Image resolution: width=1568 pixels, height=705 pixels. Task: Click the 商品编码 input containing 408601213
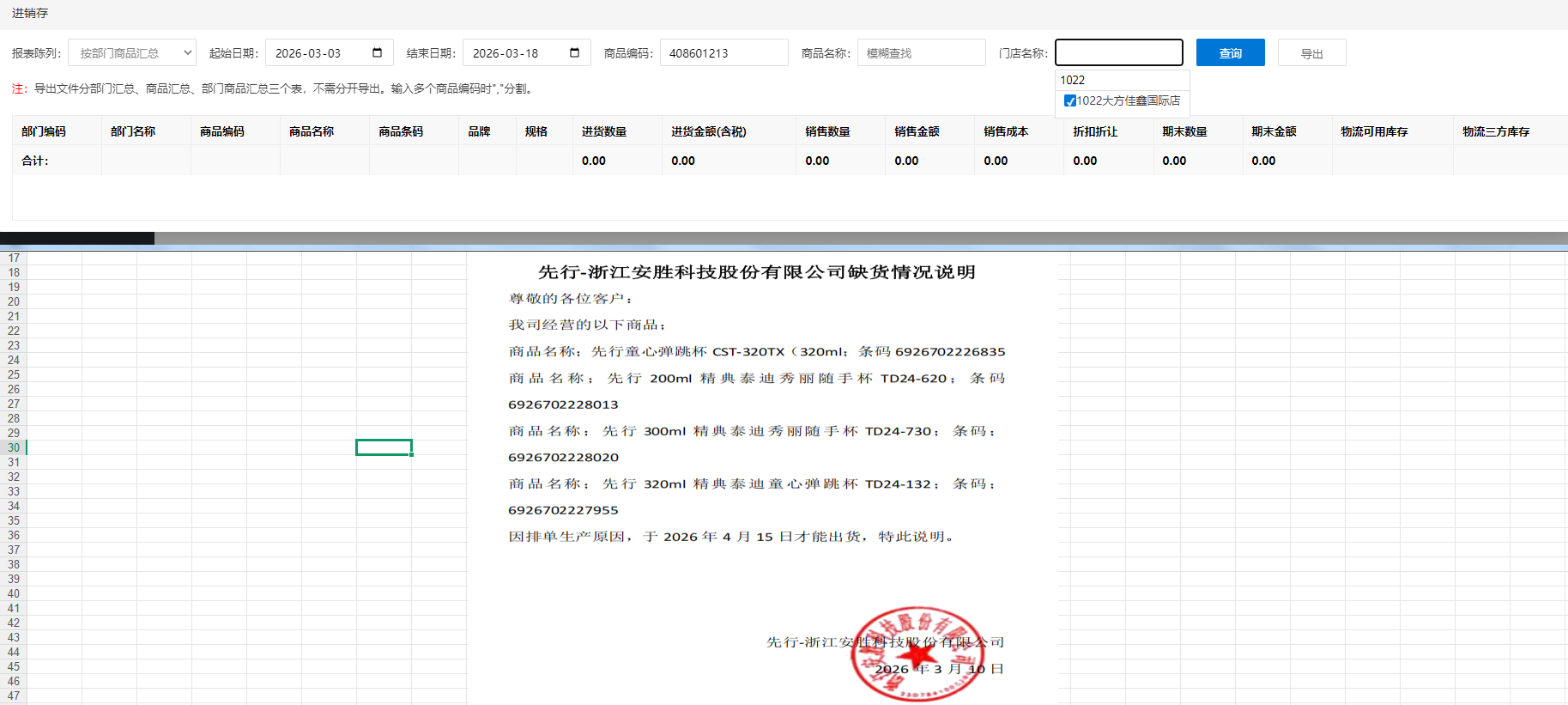pyautogui.click(x=723, y=52)
